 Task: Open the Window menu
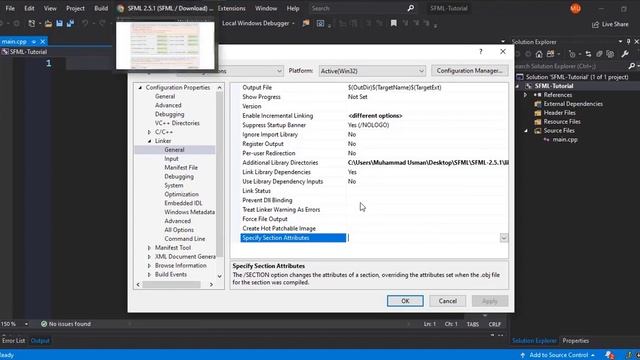[266, 8]
